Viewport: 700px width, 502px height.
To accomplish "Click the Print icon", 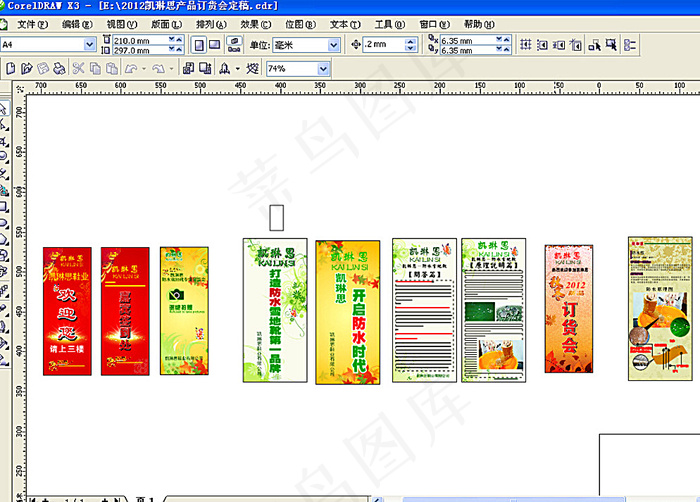I will click(x=59, y=68).
